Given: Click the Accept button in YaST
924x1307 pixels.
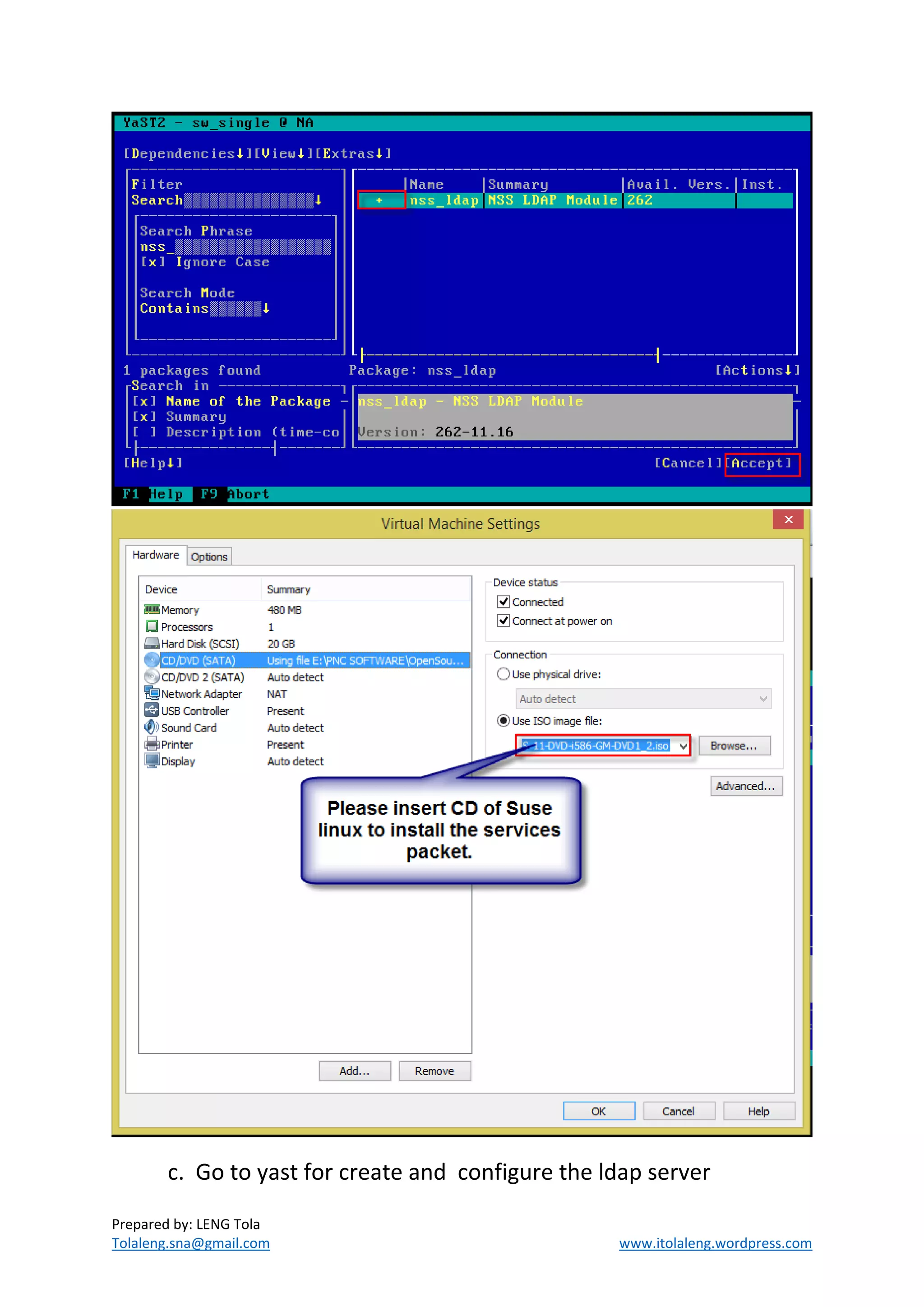Looking at the screenshot, I should point(762,463).
